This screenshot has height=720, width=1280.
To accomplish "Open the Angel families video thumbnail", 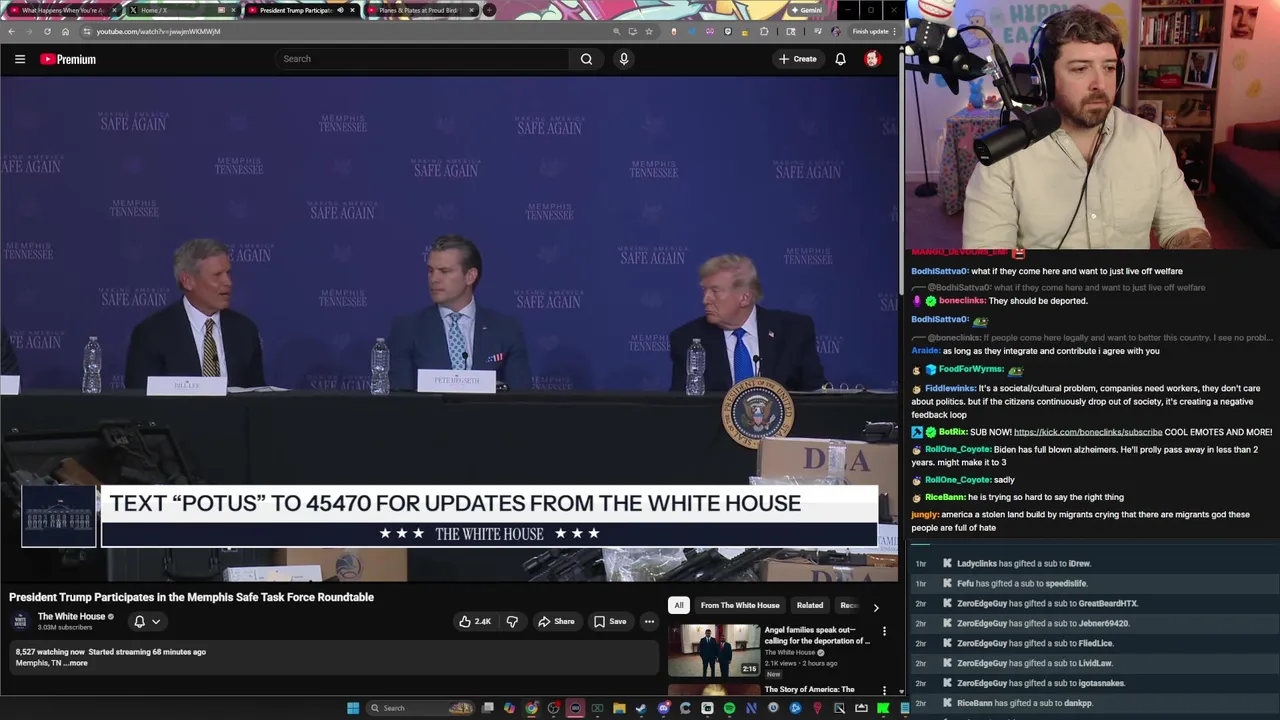I will [x=714, y=650].
